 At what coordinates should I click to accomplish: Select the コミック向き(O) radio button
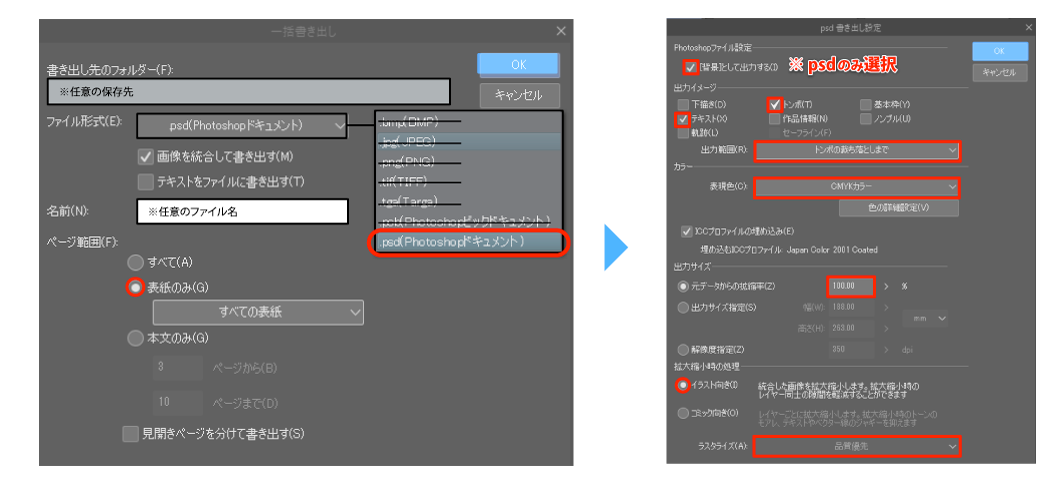pyautogui.click(x=683, y=413)
